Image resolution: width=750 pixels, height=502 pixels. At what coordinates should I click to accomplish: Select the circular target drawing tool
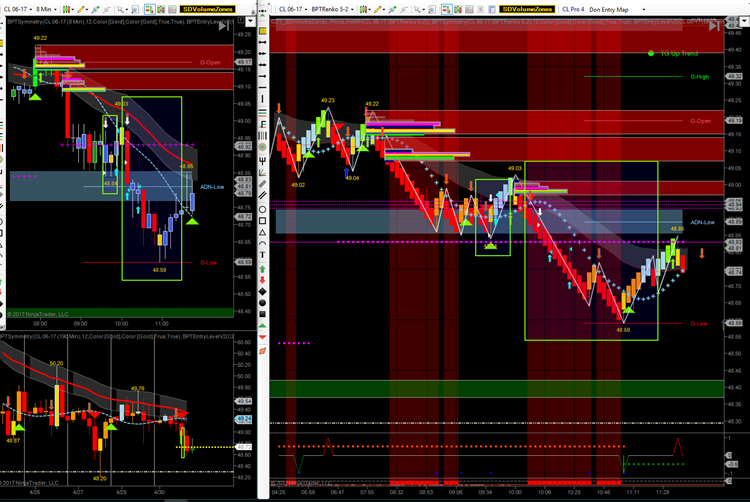pos(263,147)
